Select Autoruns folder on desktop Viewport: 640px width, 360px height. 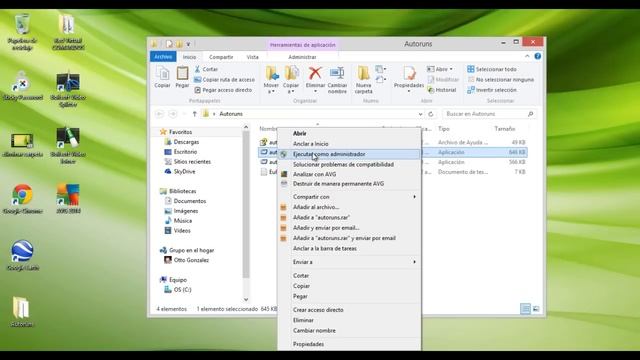21,312
